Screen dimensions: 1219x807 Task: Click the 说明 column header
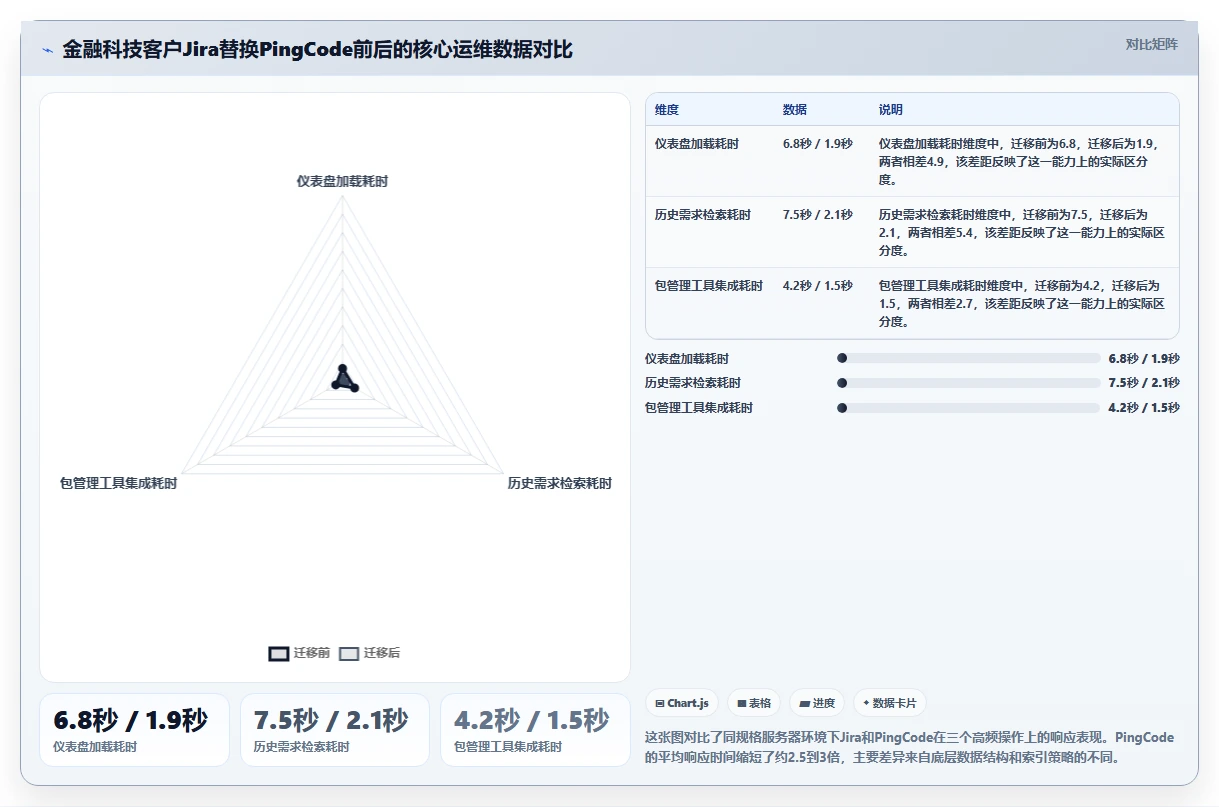(891, 110)
